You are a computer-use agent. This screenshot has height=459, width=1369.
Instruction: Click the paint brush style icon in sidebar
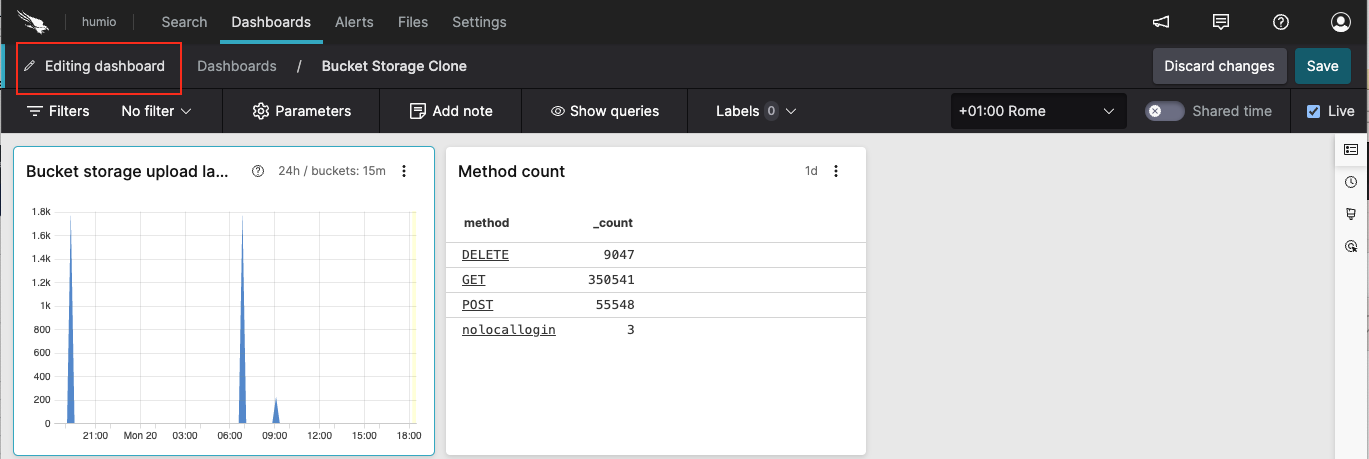coord(1351,214)
